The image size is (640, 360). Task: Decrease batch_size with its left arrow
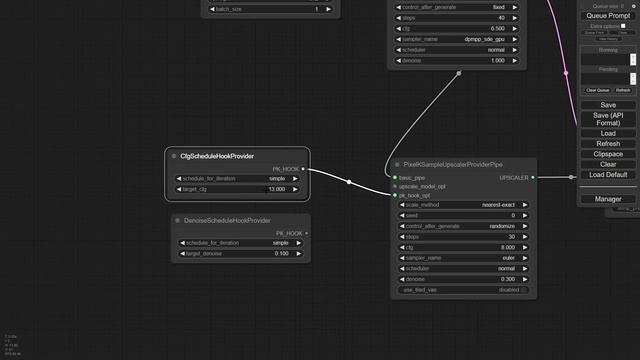click(x=212, y=9)
